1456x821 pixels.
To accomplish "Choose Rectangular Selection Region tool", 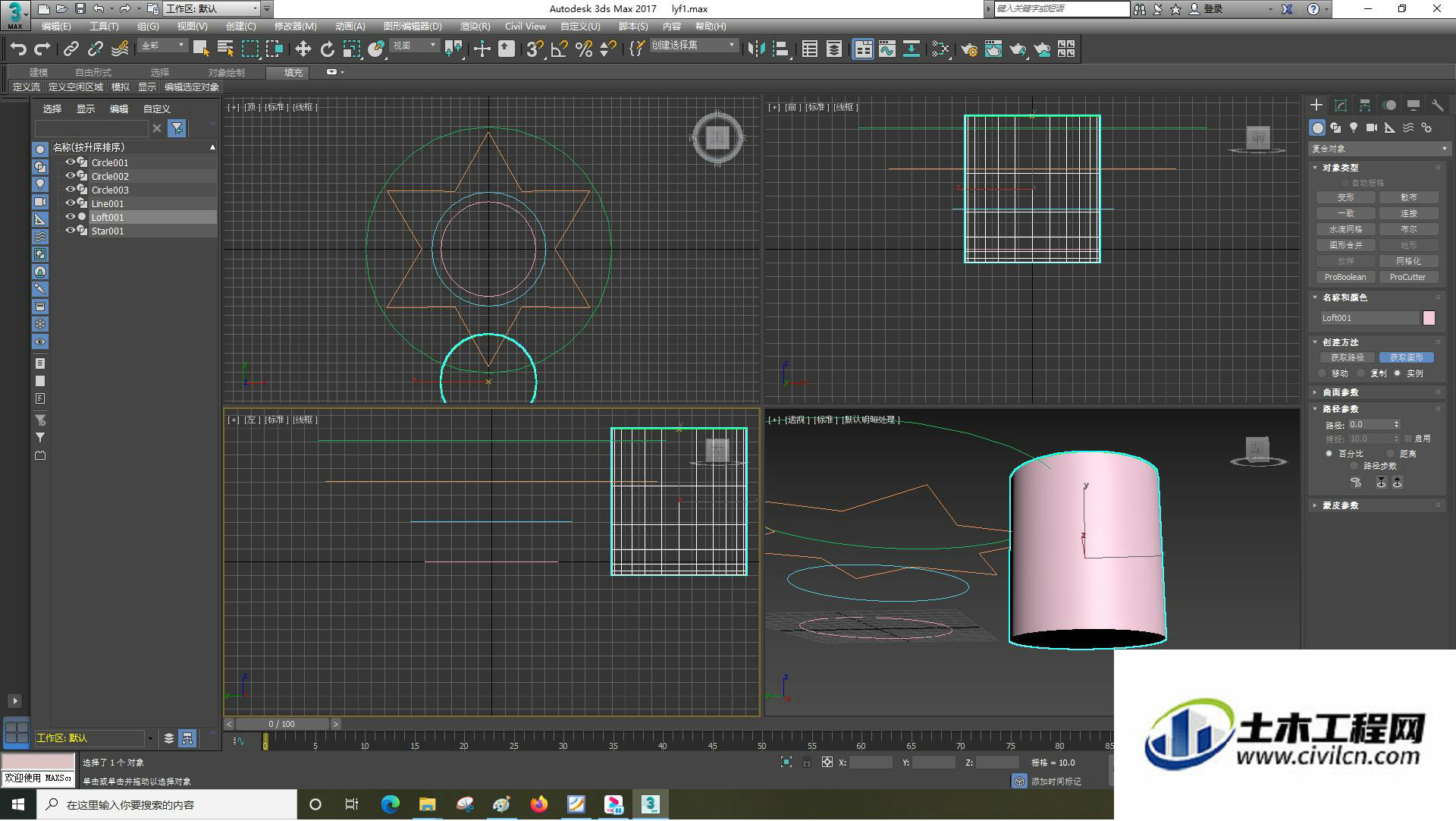I will [x=249, y=49].
